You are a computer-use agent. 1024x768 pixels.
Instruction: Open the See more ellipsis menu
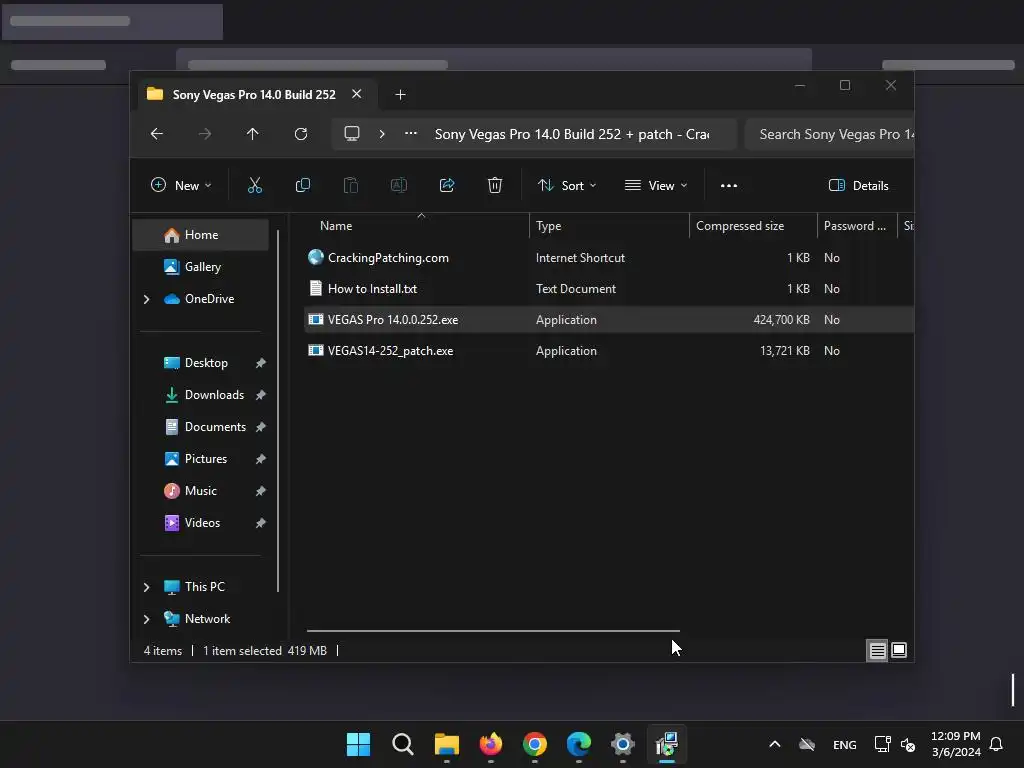coord(729,185)
